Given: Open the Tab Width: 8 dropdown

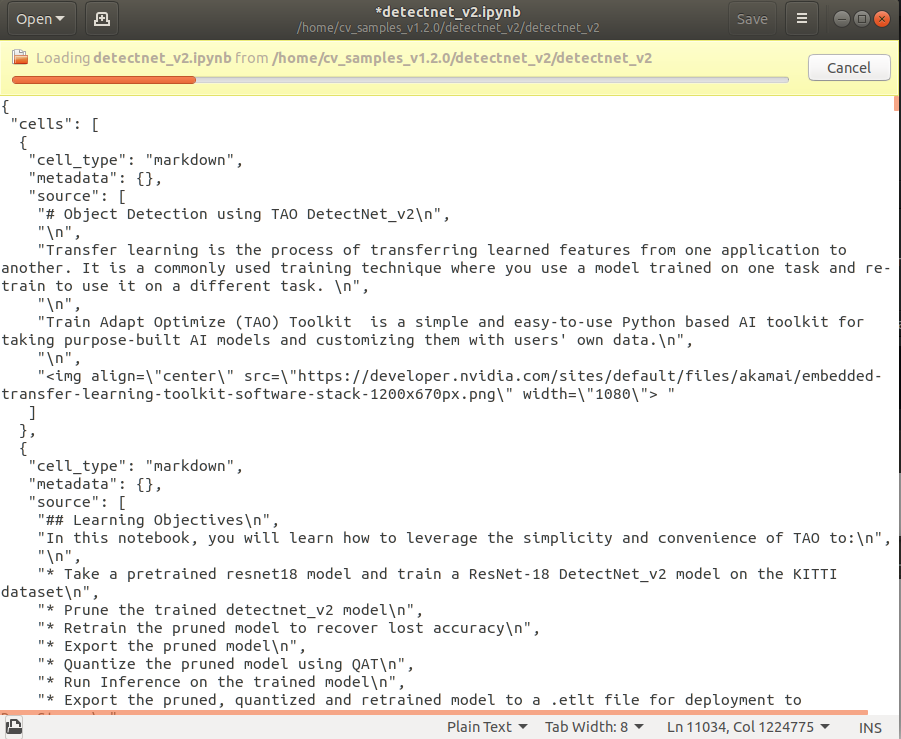Looking at the screenshot, I should pos(594,727).
